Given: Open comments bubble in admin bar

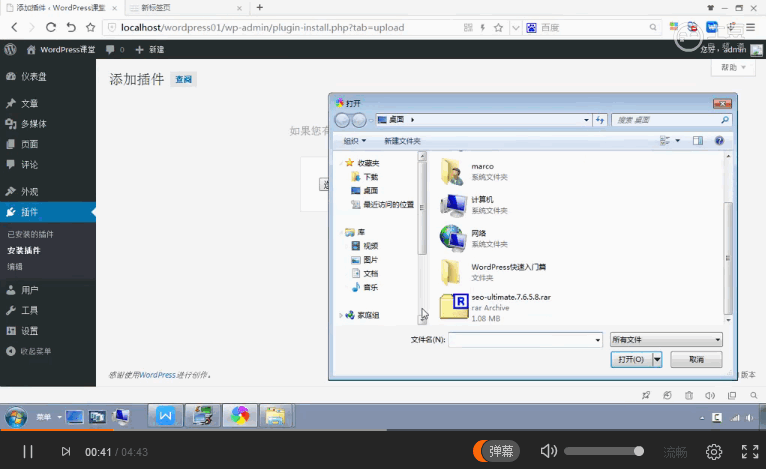Looking at the screenshot, I should (115, 49).
